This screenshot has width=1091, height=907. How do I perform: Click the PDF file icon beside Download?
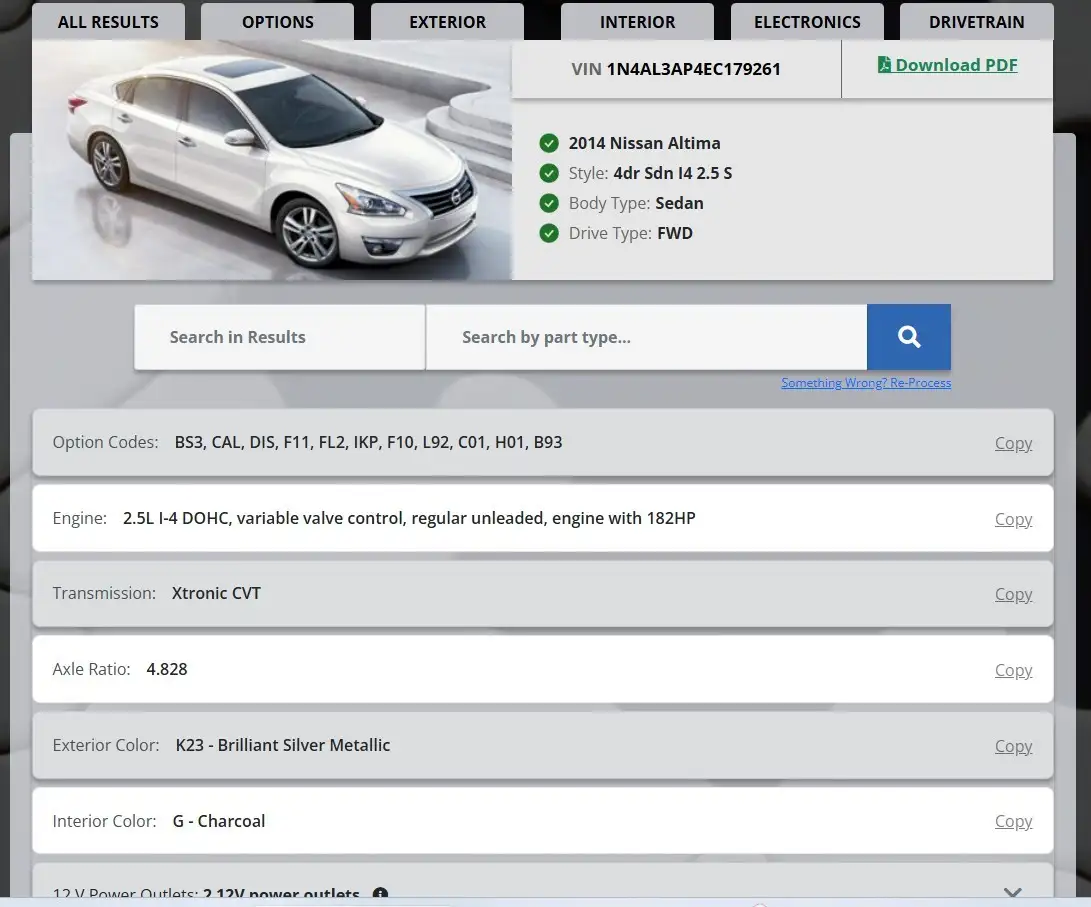(x=884, y=65)
